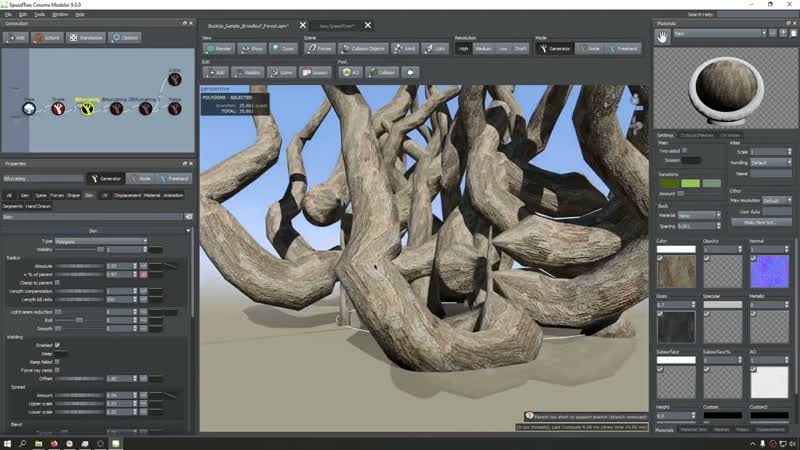Click the Render view button

click(218, 48)
